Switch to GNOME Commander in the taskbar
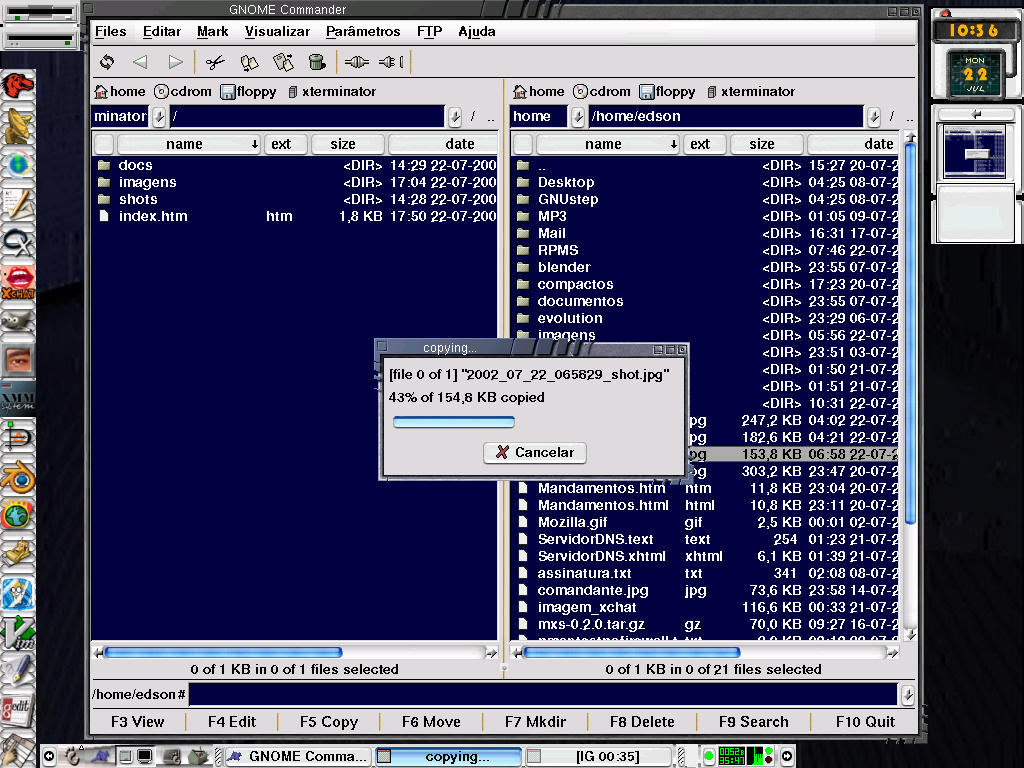 298,756
